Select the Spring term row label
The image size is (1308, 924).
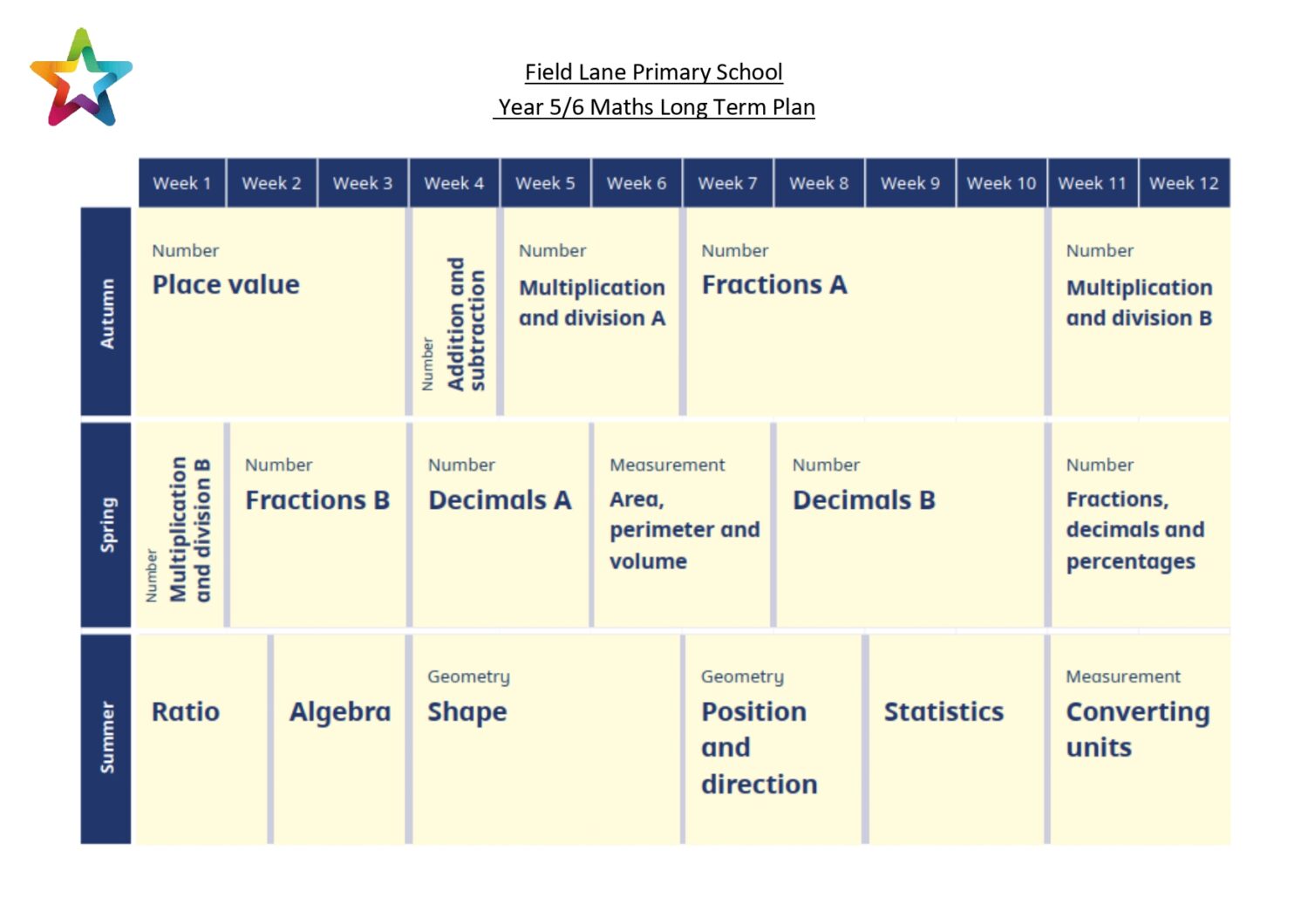(106, 525)
